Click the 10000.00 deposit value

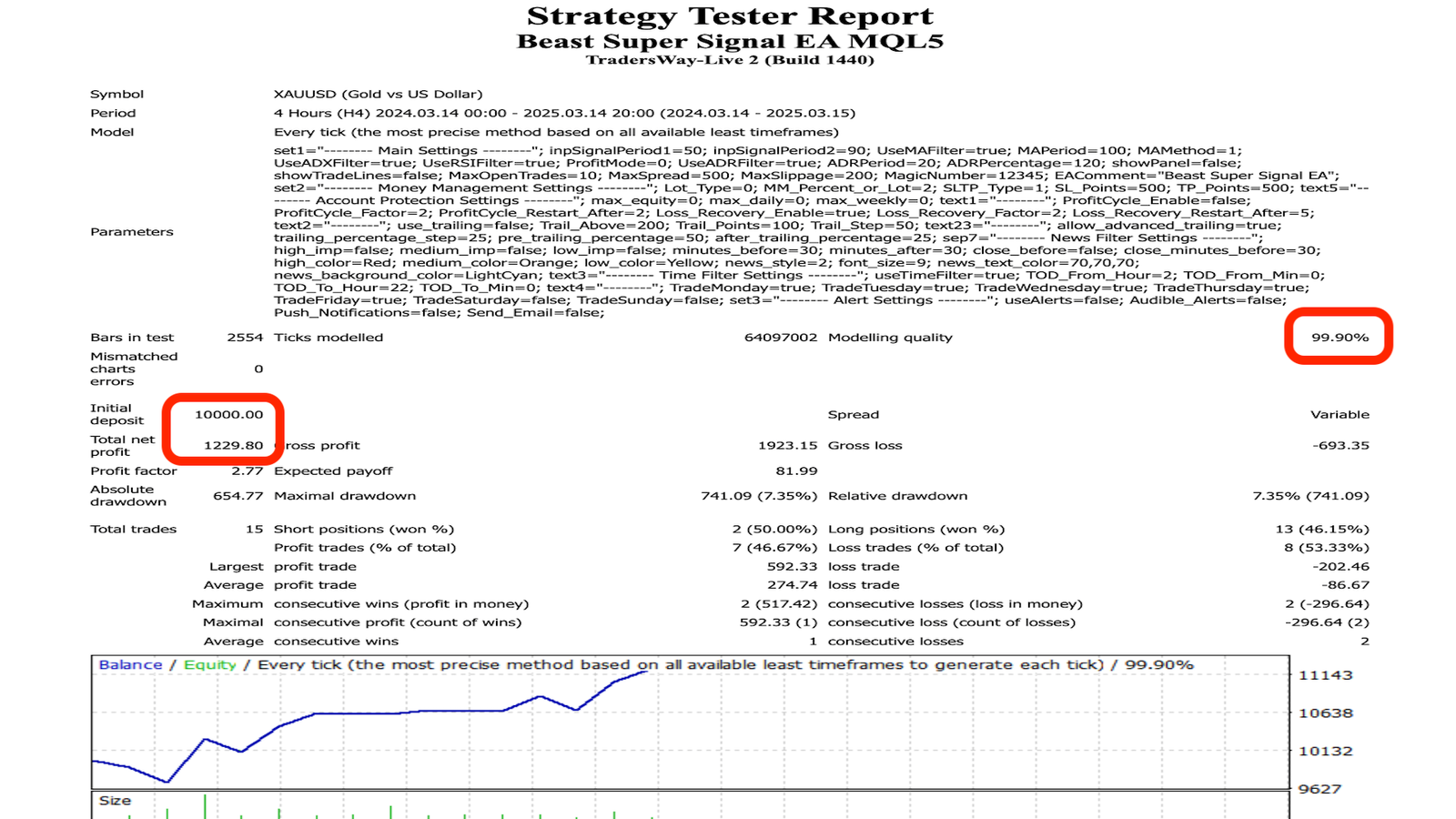tap(228, 414)
